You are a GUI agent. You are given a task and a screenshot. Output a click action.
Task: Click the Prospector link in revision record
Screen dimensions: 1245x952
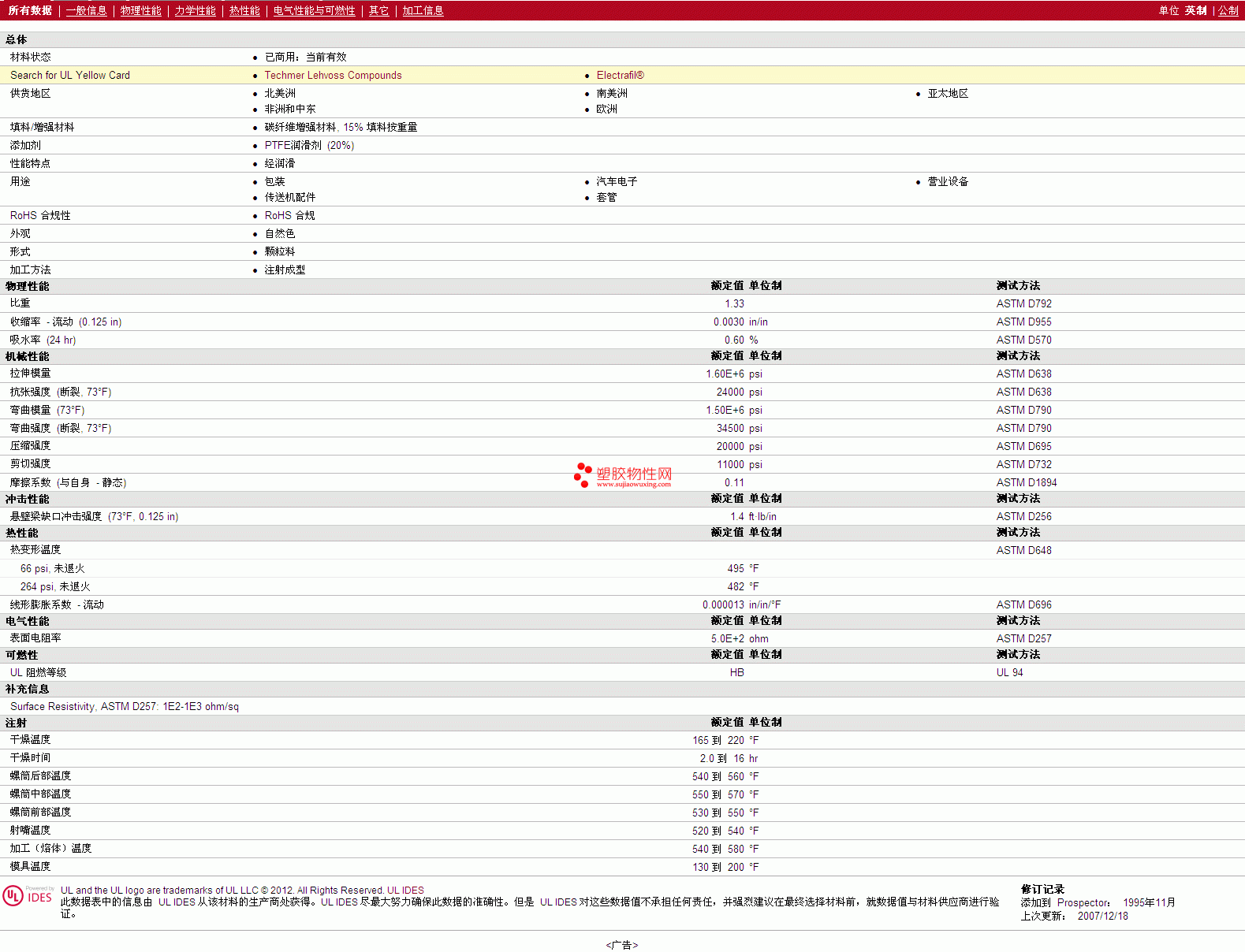pyautogui.click(x=1083, y=903)
